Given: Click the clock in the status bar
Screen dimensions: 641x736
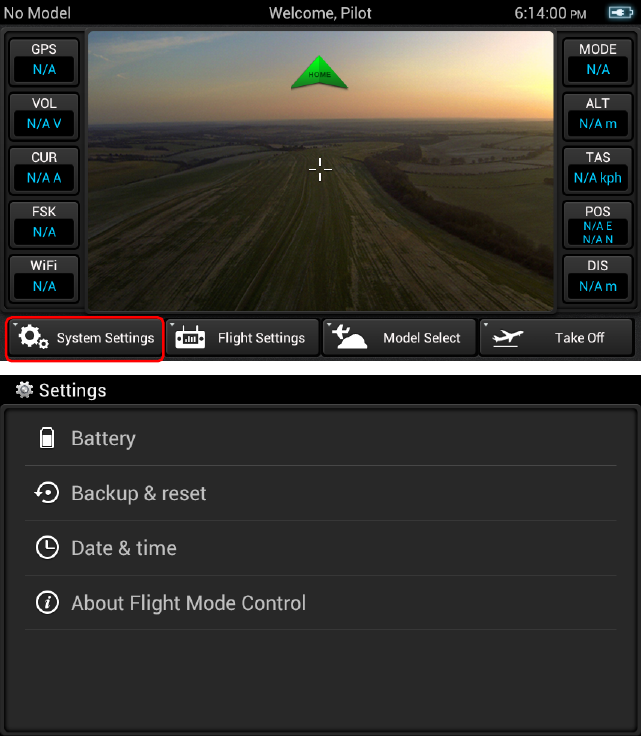Looking at the screenshot, I should [x=550, y=13].
